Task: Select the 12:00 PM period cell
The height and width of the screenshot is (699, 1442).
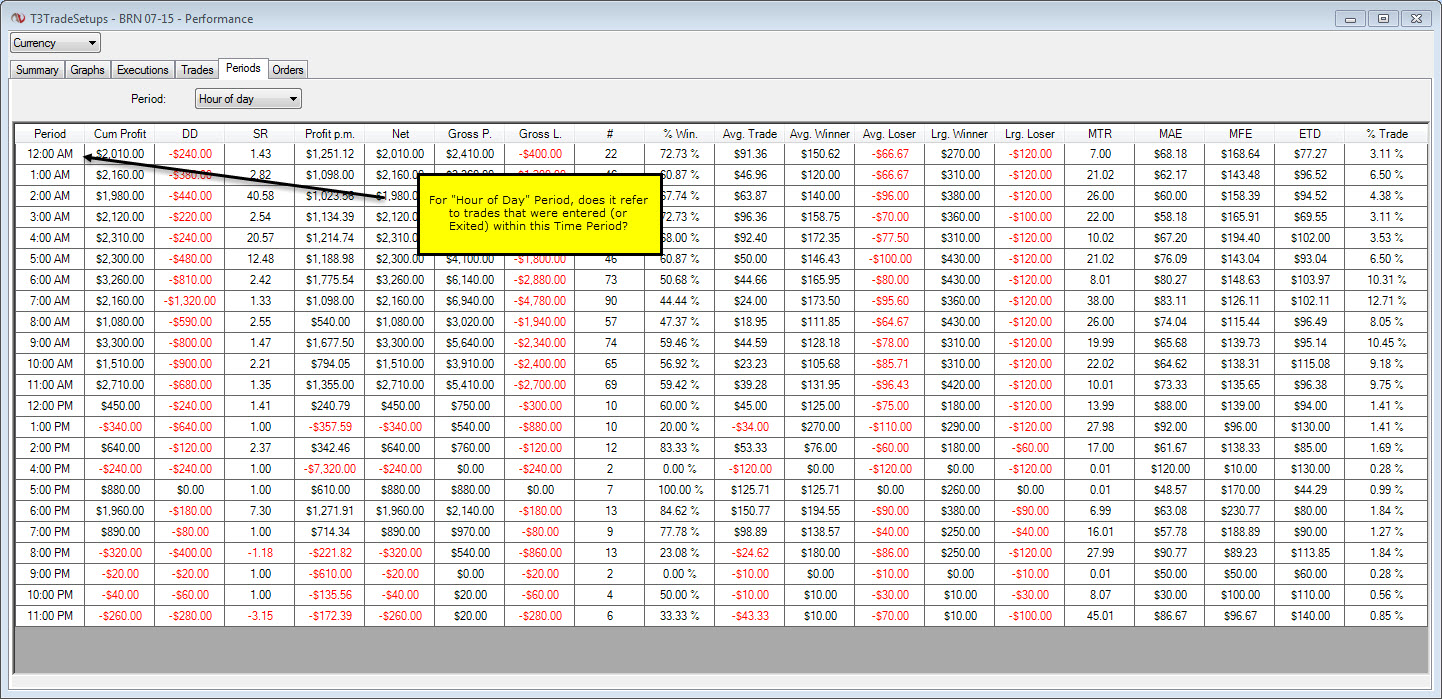Action: 50,406
